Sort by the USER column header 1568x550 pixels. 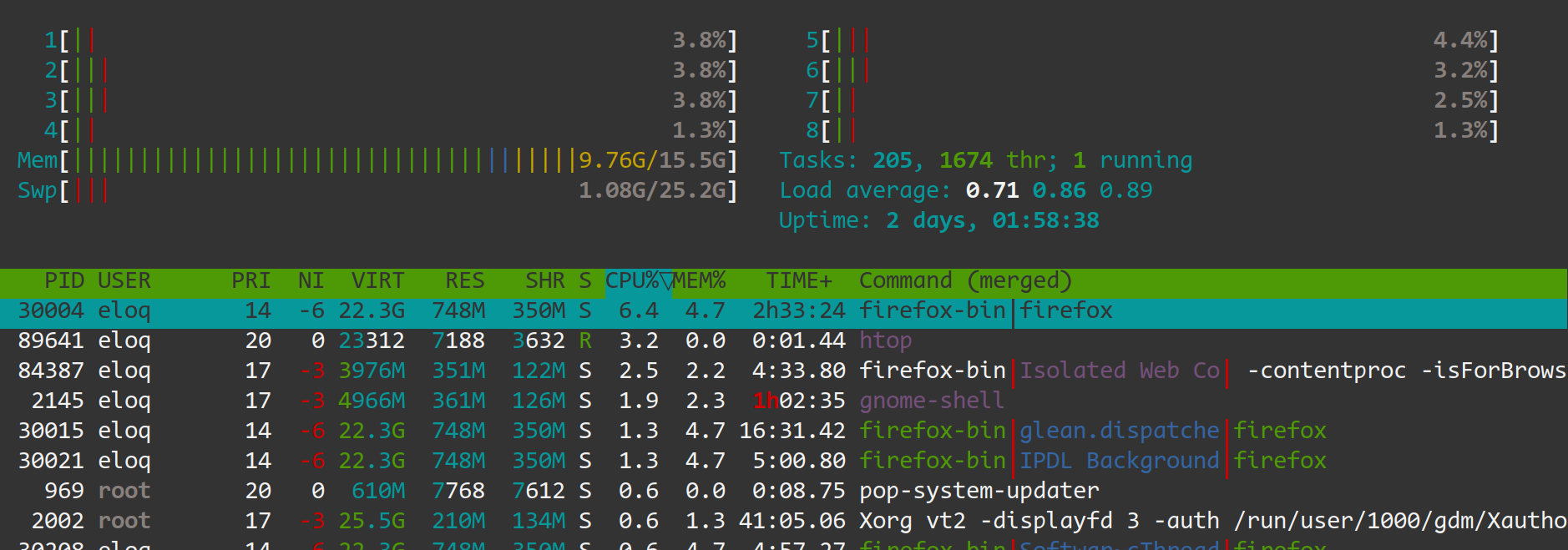click(124, 281)
